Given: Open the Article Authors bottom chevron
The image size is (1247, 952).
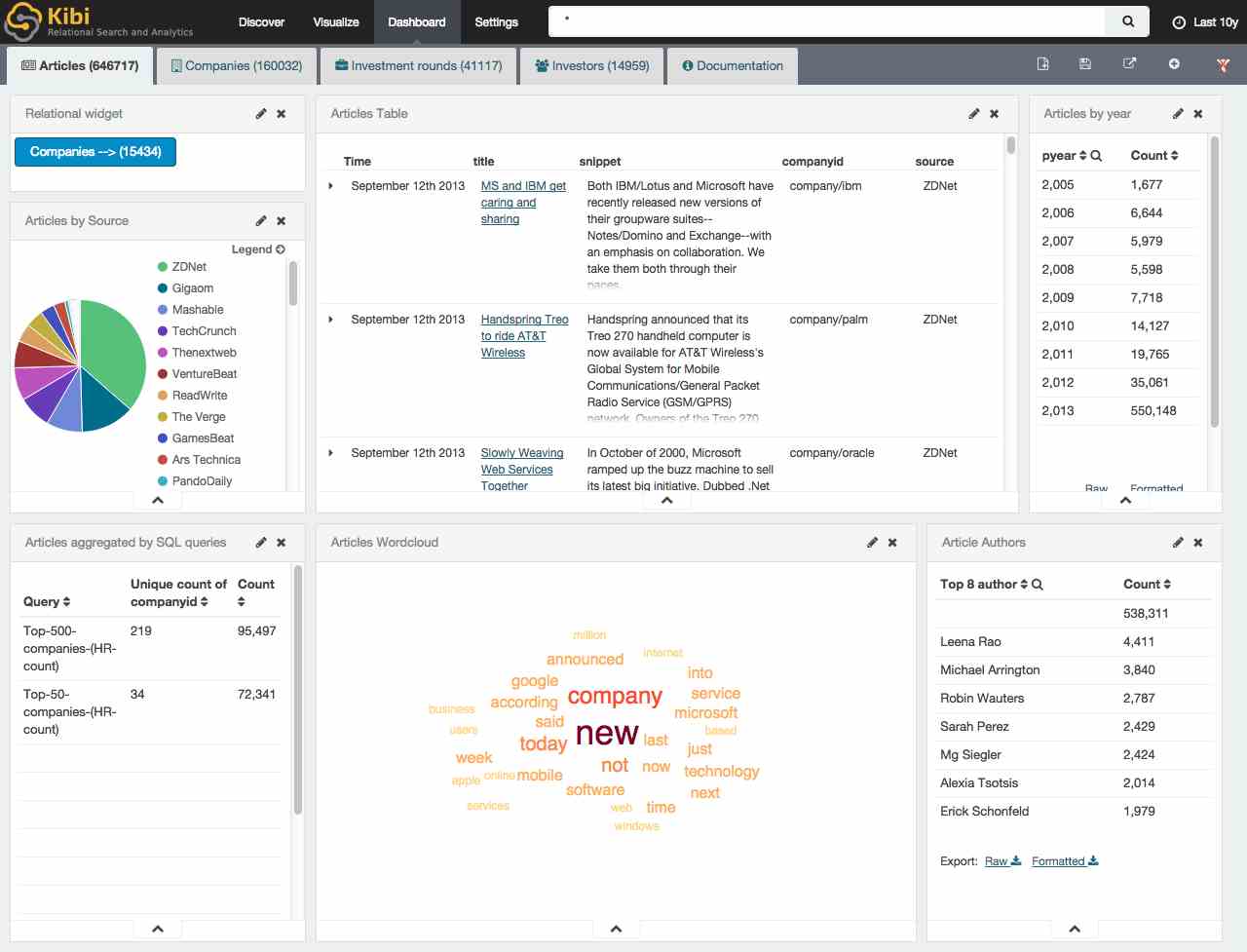Looking at the screenshot, I should point(1075,929).
